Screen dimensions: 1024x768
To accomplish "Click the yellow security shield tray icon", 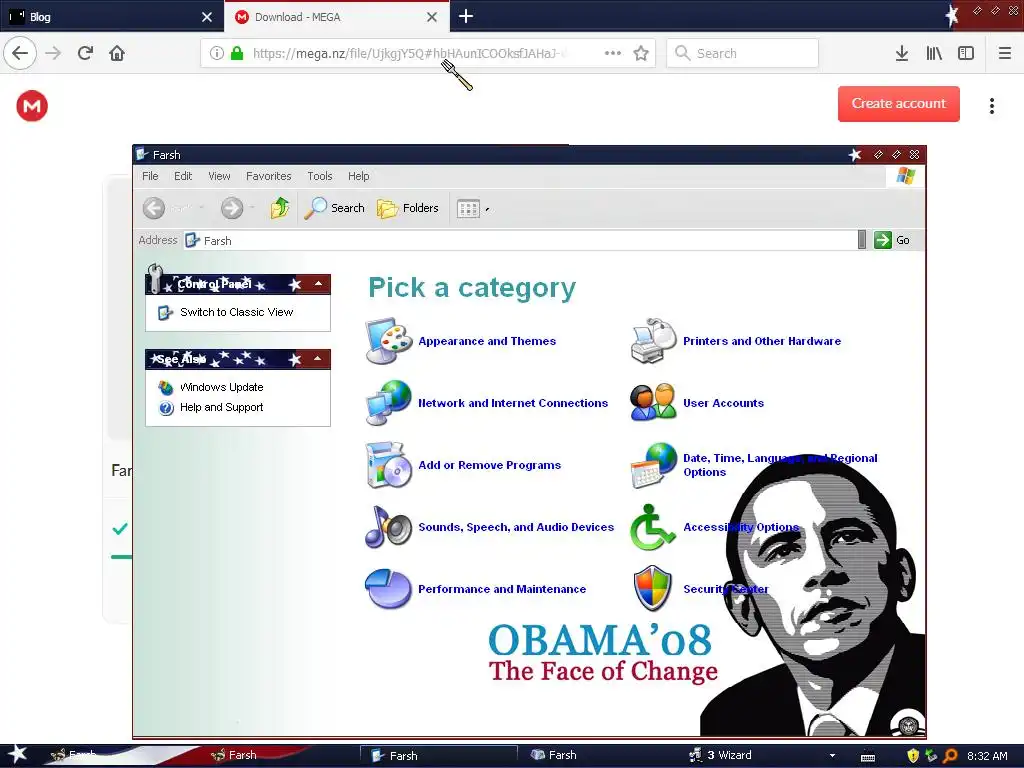I will 913,756.
